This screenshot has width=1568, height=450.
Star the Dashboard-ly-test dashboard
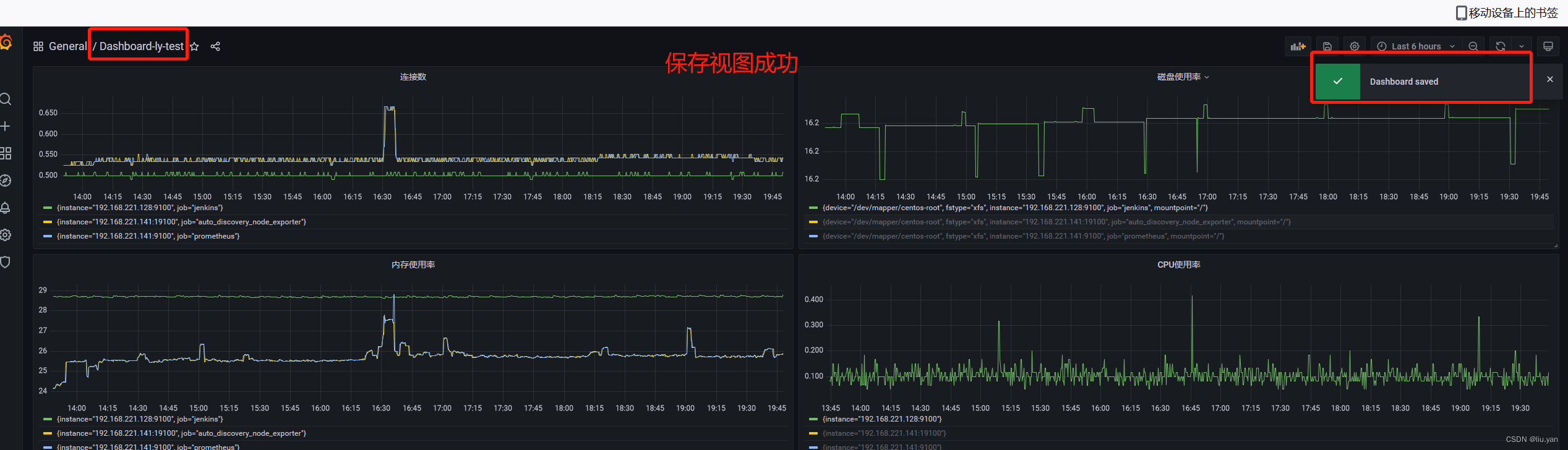click(x=194, y=46)
